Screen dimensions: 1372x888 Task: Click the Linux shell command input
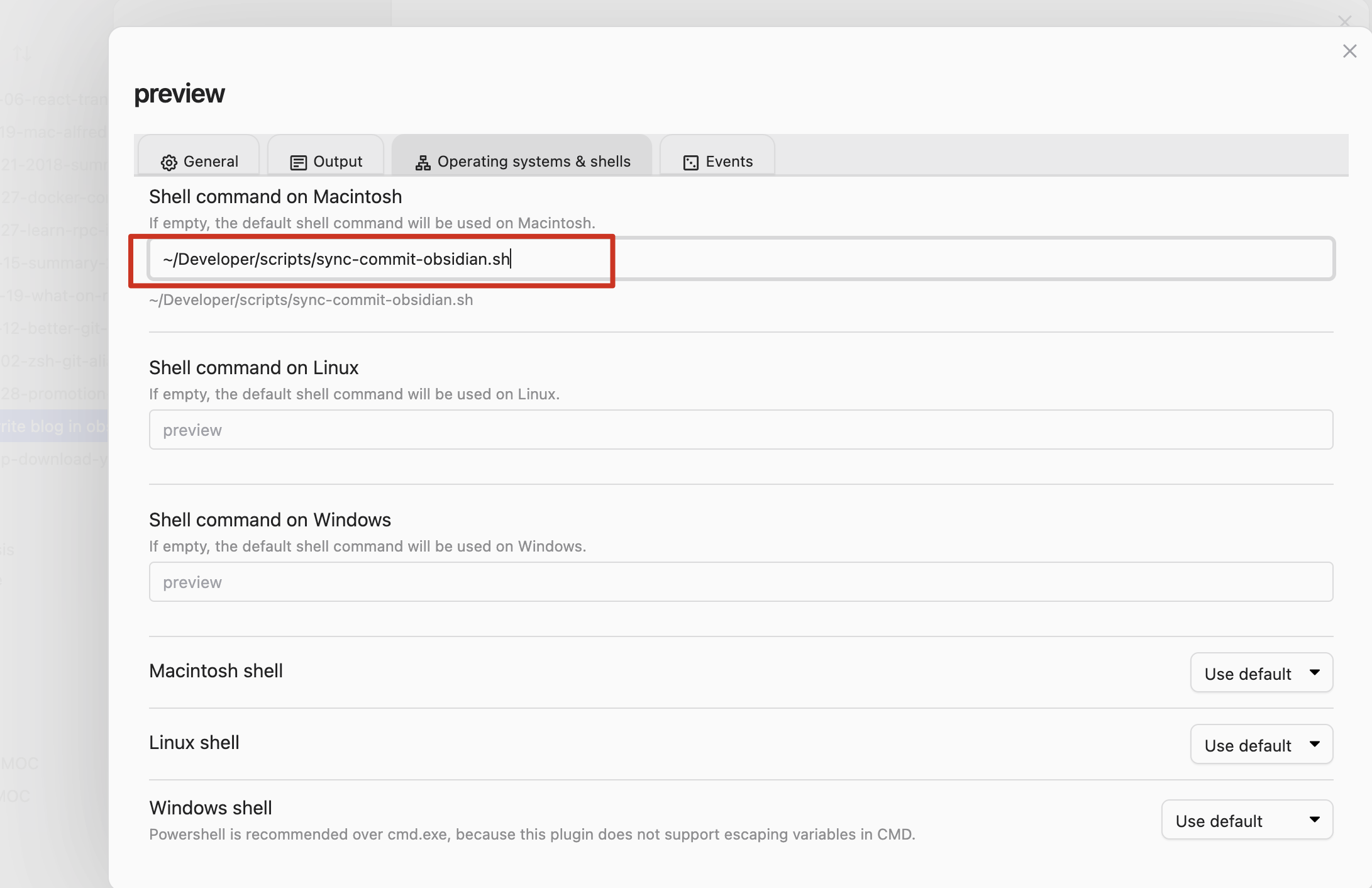point(741,430)
